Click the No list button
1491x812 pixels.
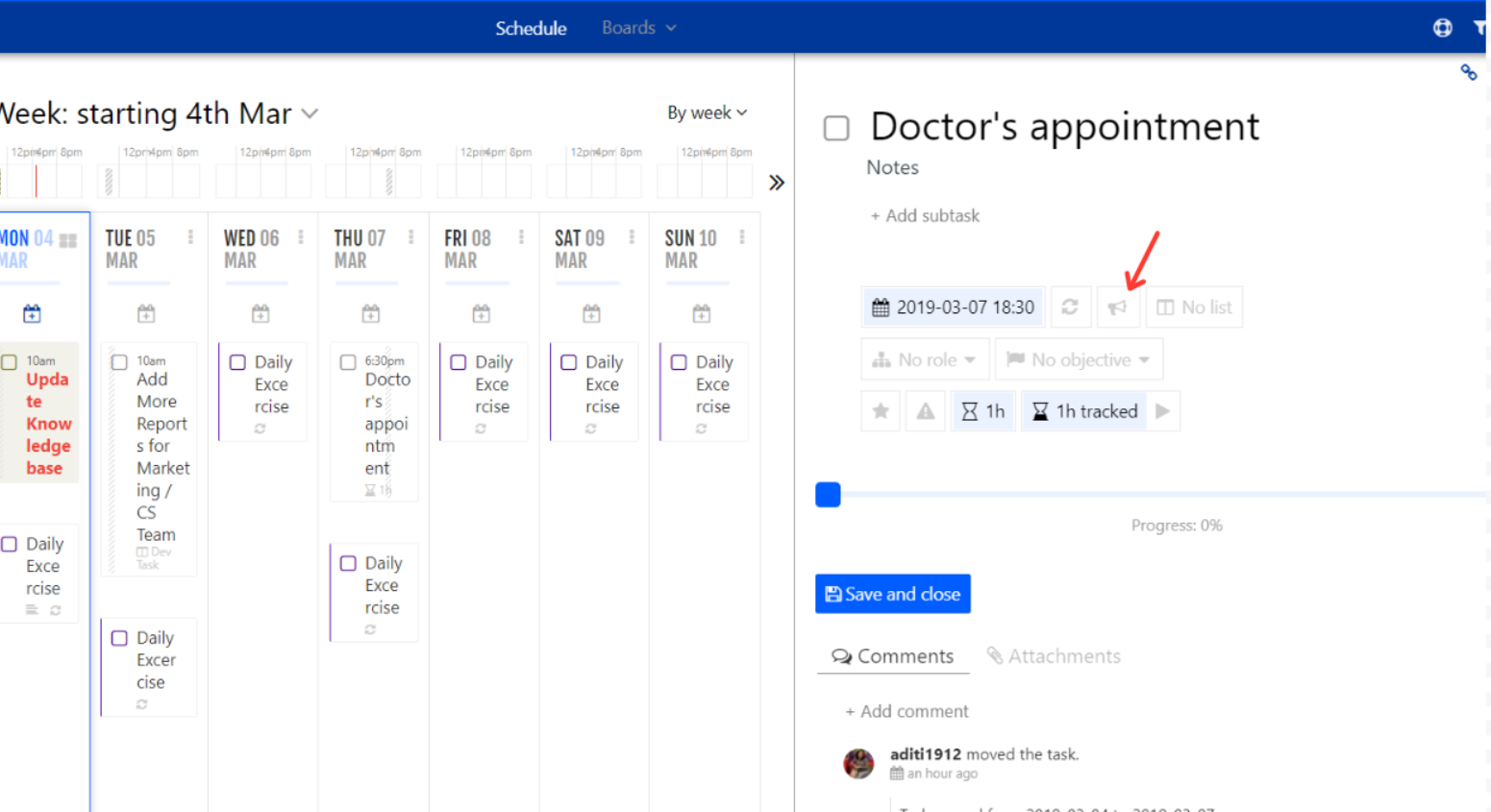[x=1194, y=308]
